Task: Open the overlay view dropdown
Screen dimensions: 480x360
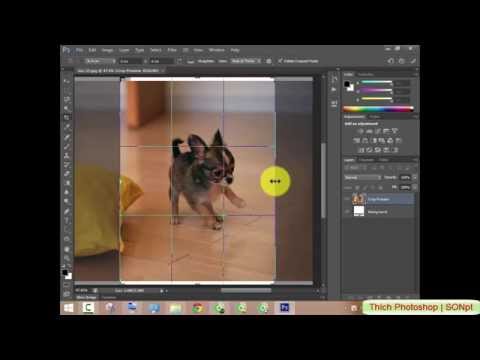Action: (x=246, y=61)
